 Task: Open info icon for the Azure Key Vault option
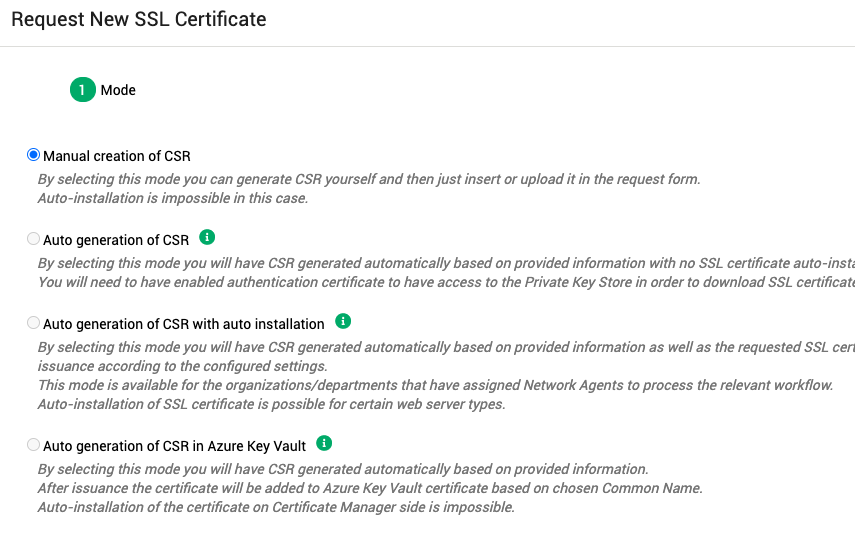324,443
